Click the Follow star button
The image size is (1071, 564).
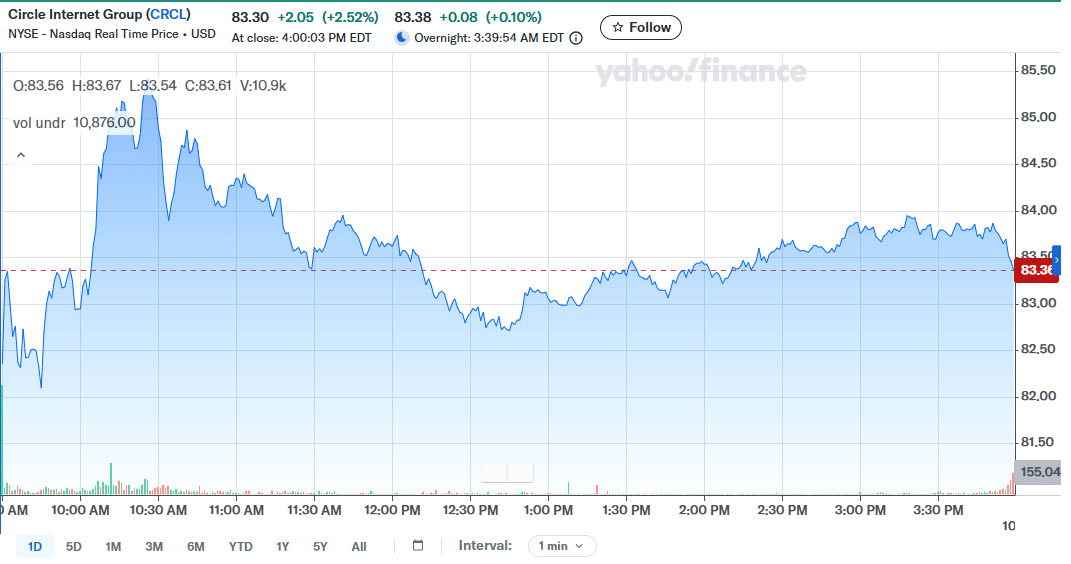(641, 27)
